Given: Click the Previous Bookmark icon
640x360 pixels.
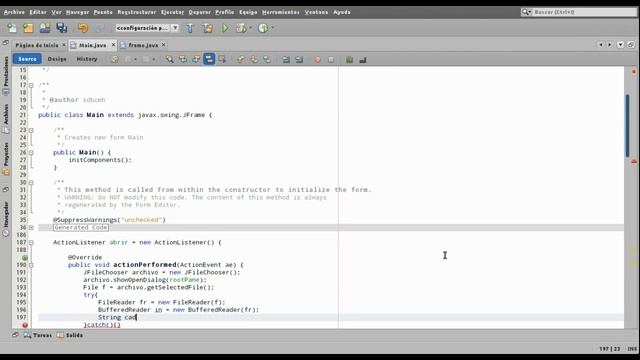Looking at the screenshot, I should click(240, 60).
